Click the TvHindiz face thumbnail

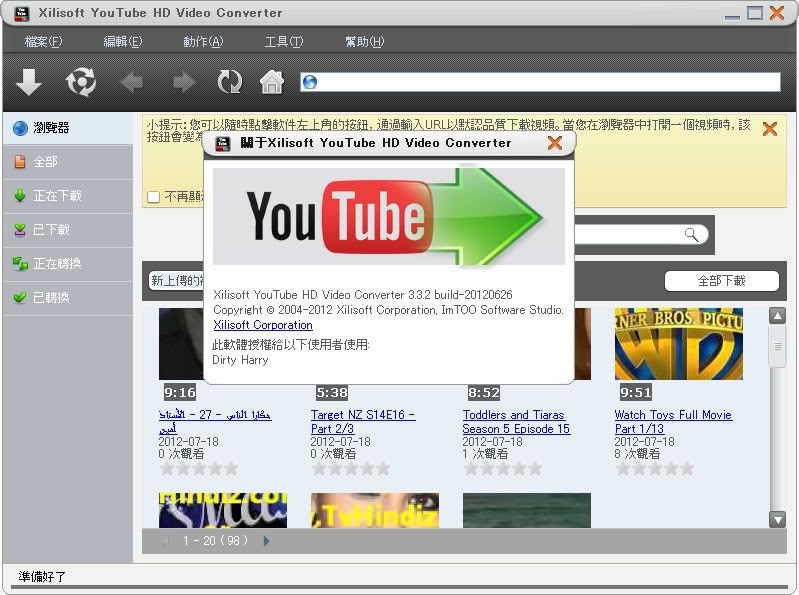point(375,510)
